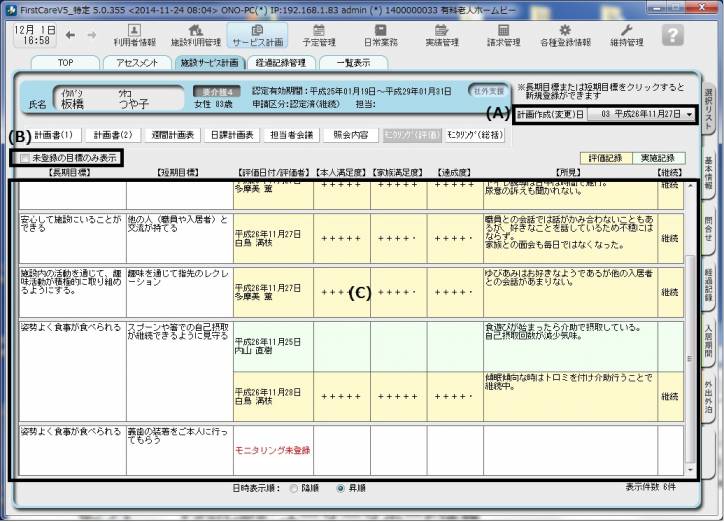The image size is (724, 522).
Task: Select the 降順 sort radio button
Action: click(x=293, y=488)
